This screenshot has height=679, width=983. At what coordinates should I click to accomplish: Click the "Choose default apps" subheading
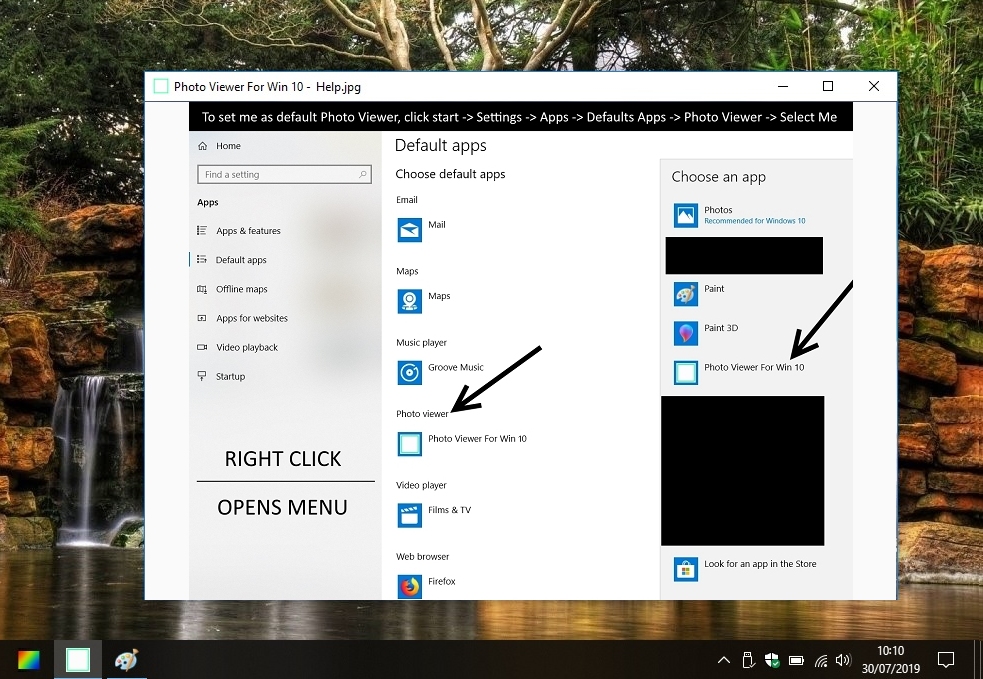(x=450, y=174)
